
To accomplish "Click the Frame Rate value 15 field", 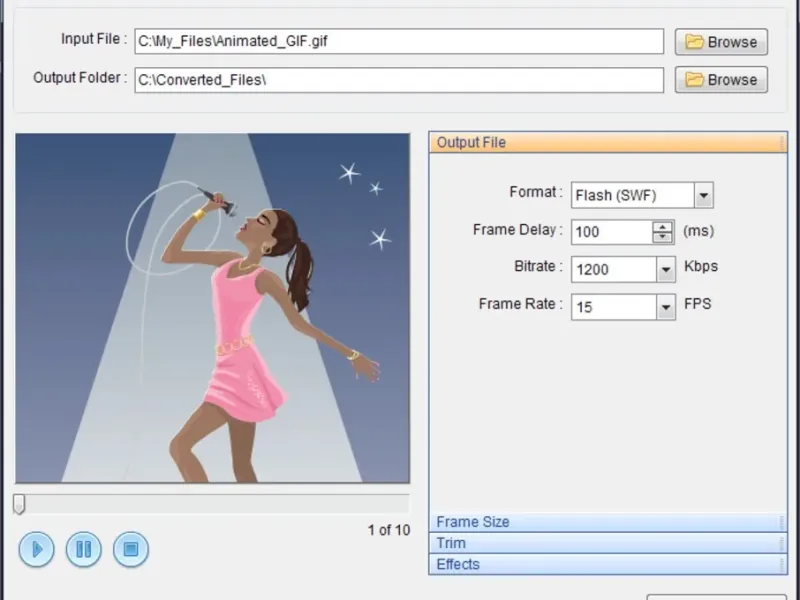I will [614, 307].
